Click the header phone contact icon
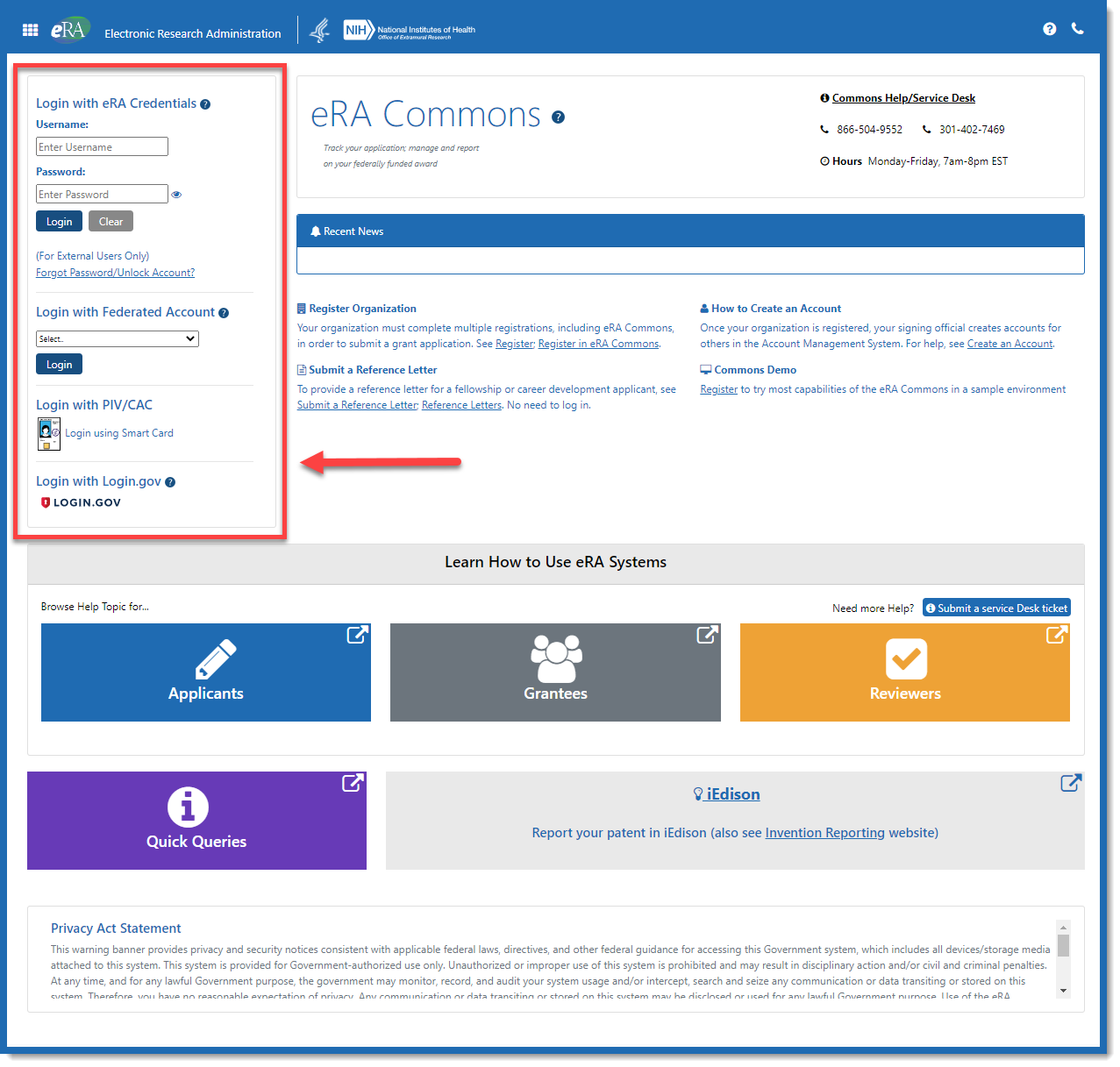Image resolution: width=1120 pixels, height=1067 pixels. [x=1078, y=29]
